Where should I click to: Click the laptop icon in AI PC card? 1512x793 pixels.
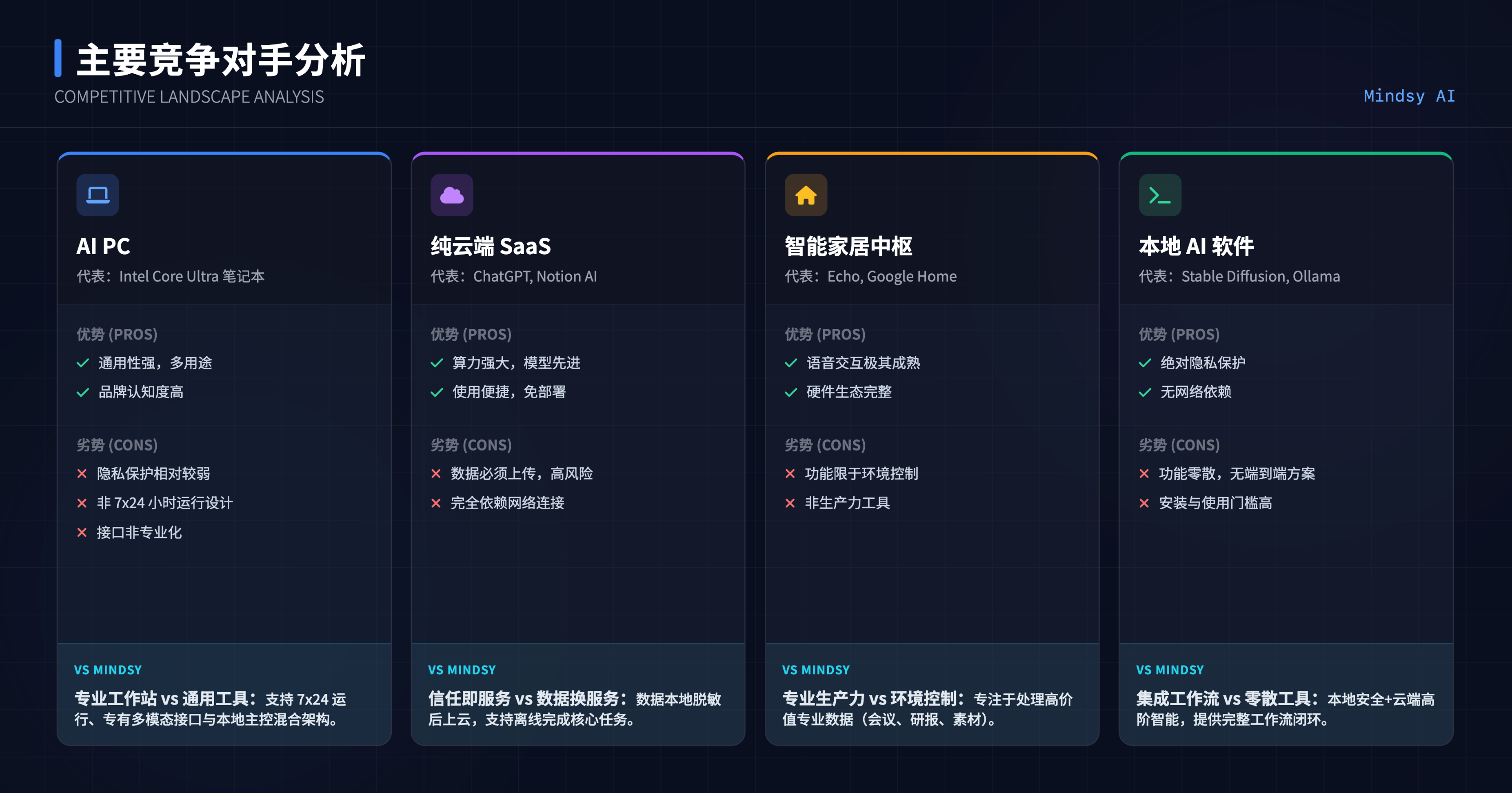97,195
